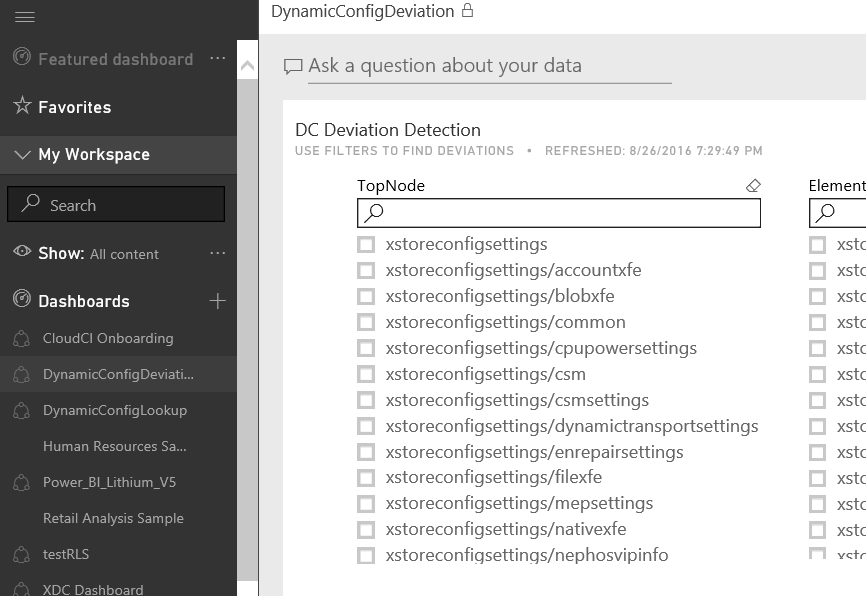Viewport: 866px width, 596px height.
Task: Open CloudCI Onboarding dashboard
Action: click(x=108, y=338)
